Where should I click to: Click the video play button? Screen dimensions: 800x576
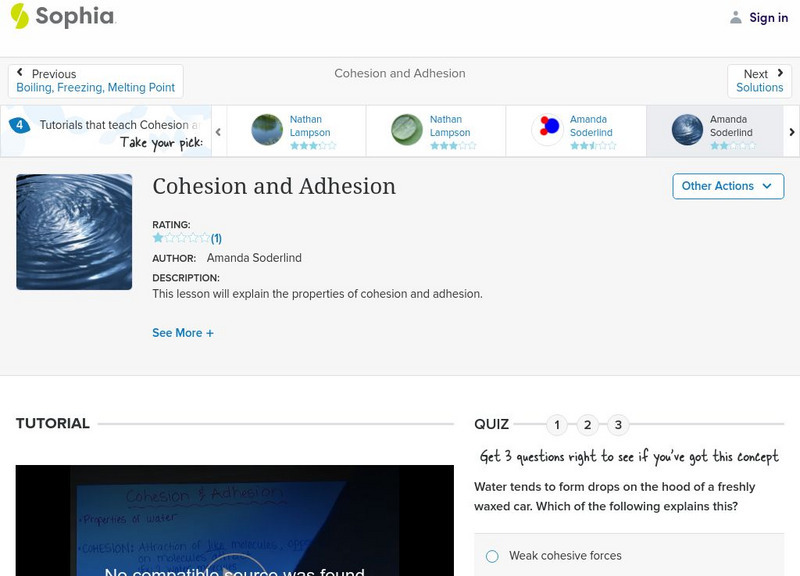pyautogui.click(x=233, y=571)
